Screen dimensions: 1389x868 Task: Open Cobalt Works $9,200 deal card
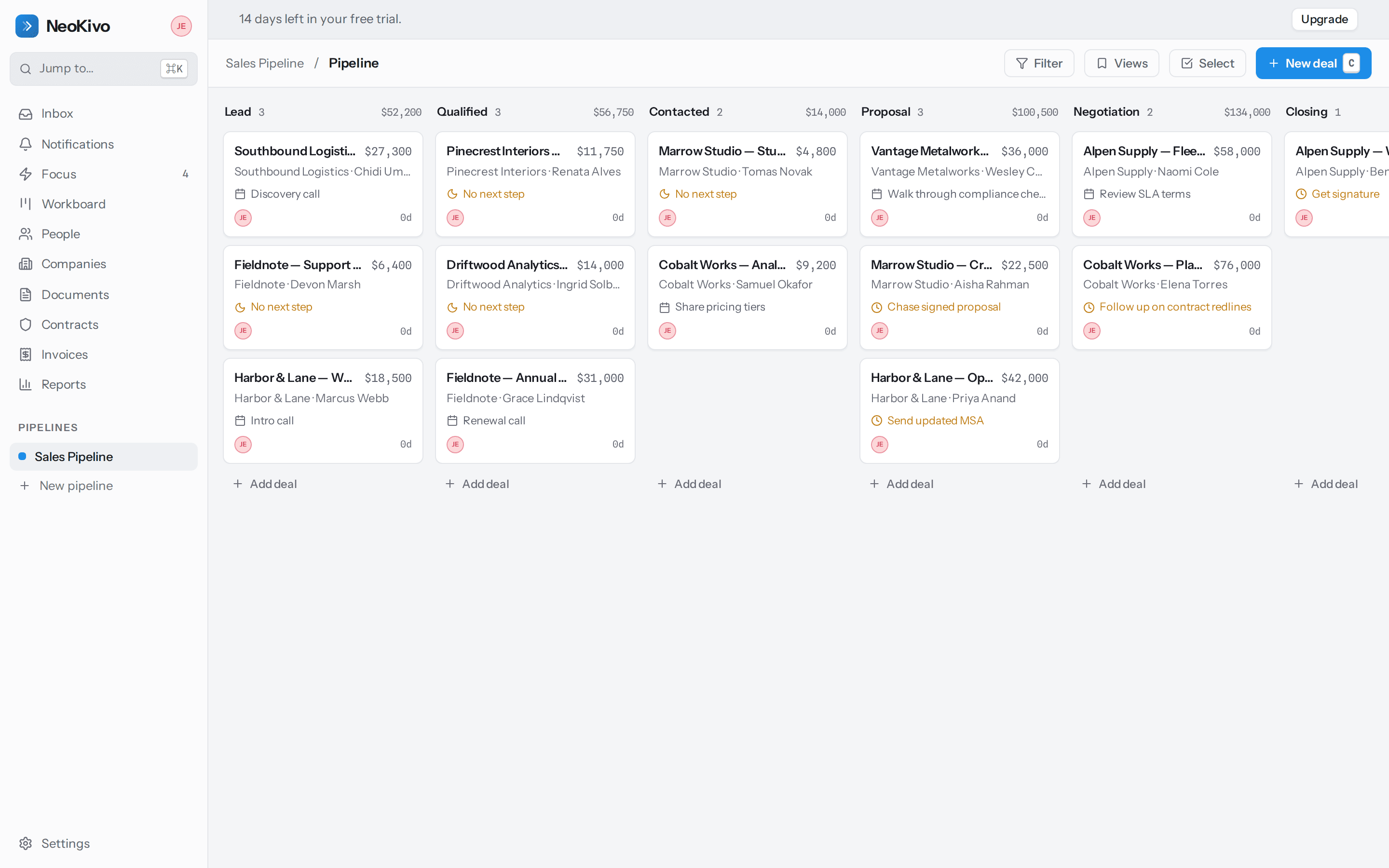pos(747,298)
